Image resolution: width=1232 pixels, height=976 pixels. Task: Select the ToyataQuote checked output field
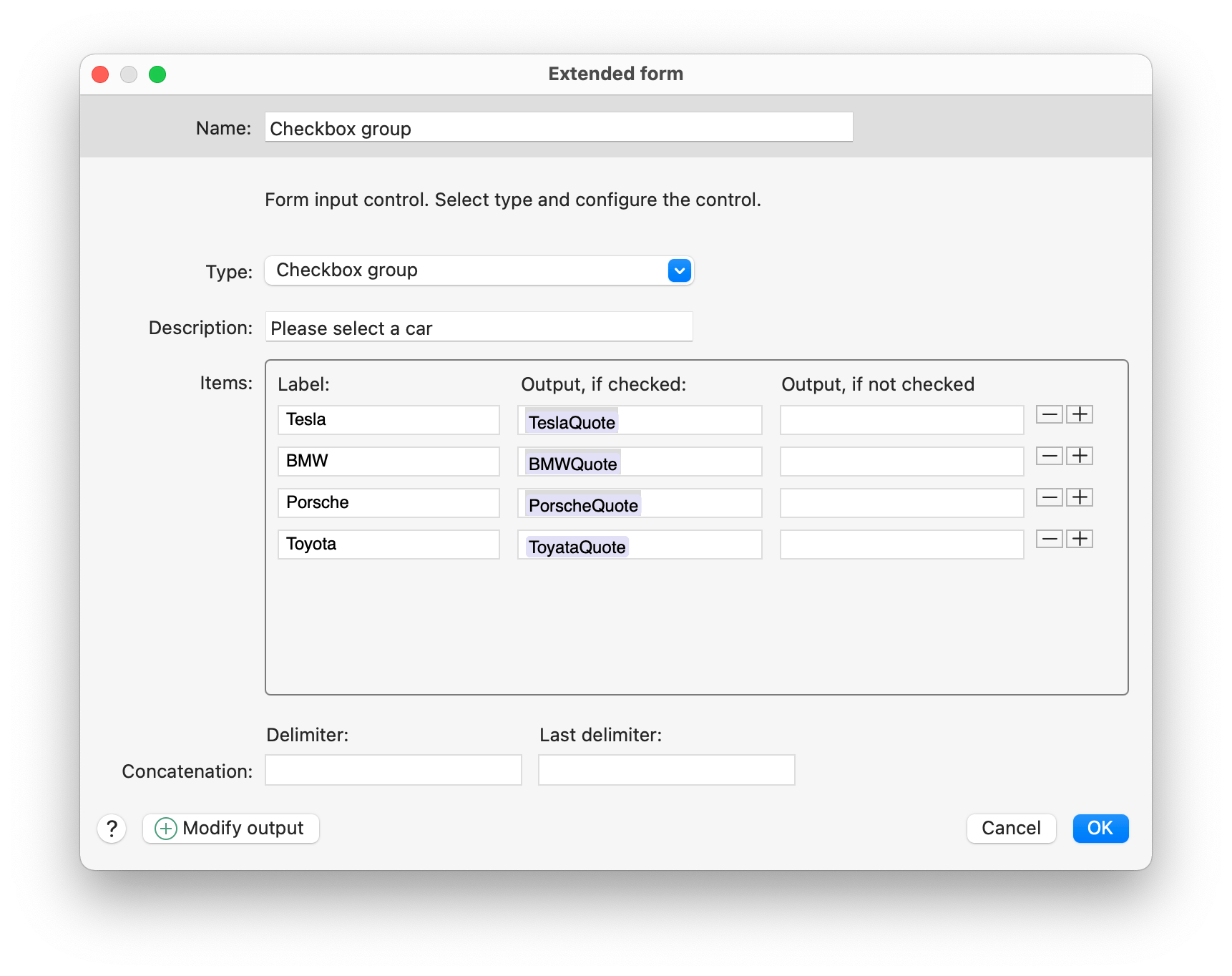640,545
